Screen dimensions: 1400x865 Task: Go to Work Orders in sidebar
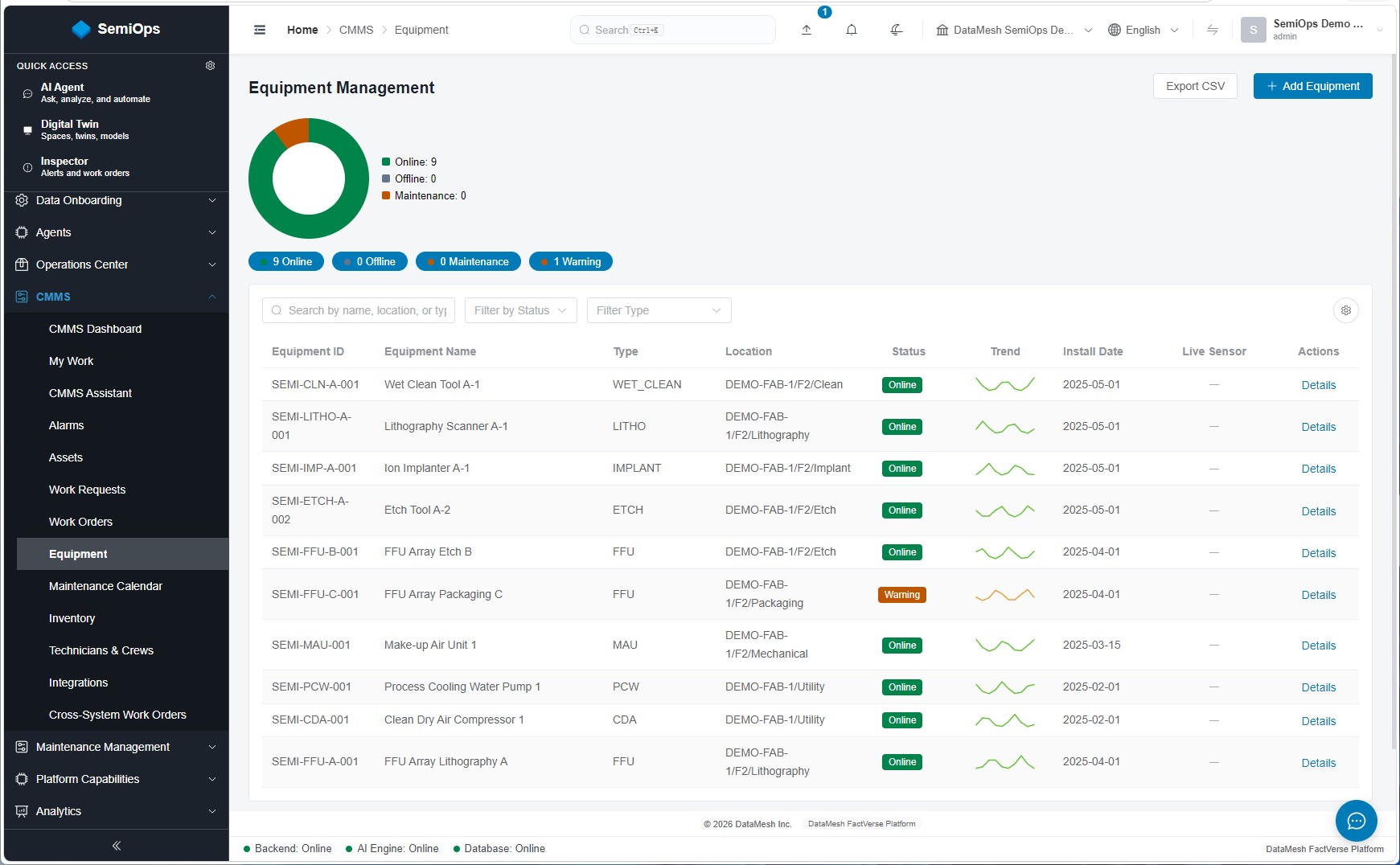[x=80, y=522]
